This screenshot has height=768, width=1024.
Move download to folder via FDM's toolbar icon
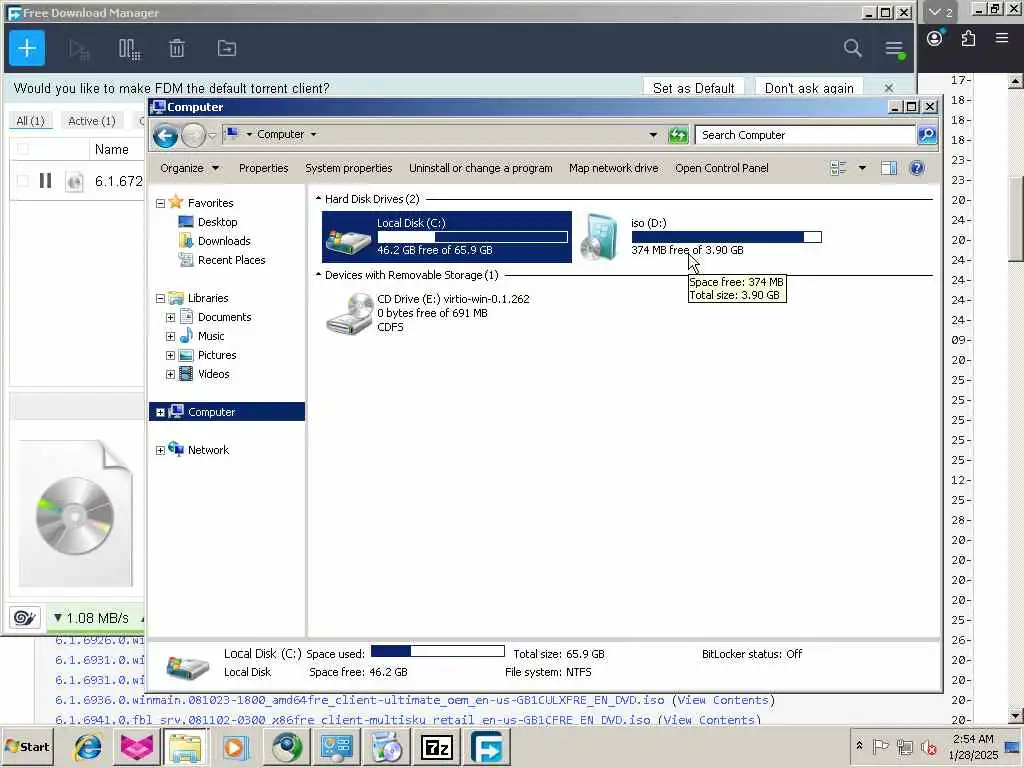(x=227, y=48)
